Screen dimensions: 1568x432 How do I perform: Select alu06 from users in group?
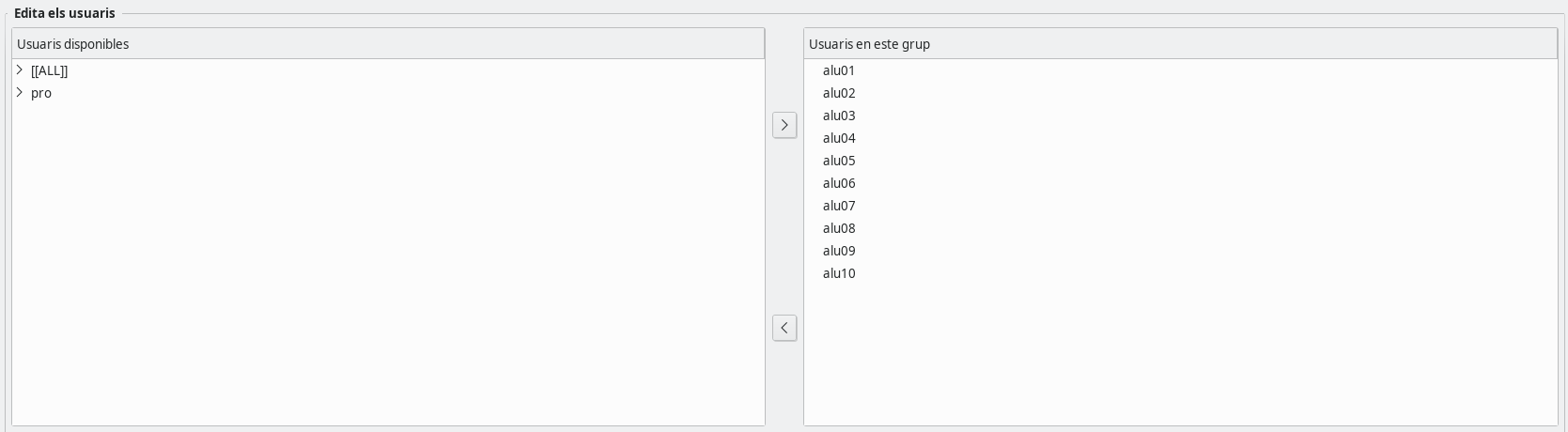click(x=839, y=183)
